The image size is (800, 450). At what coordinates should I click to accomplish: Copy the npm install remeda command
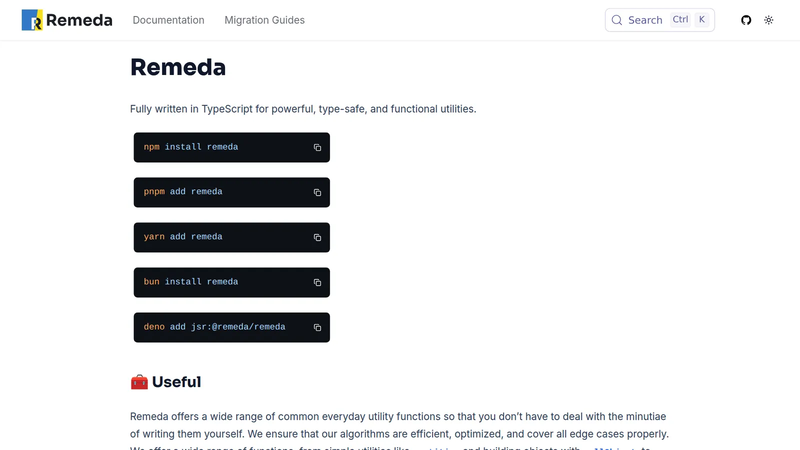click(x=317, y=147)
